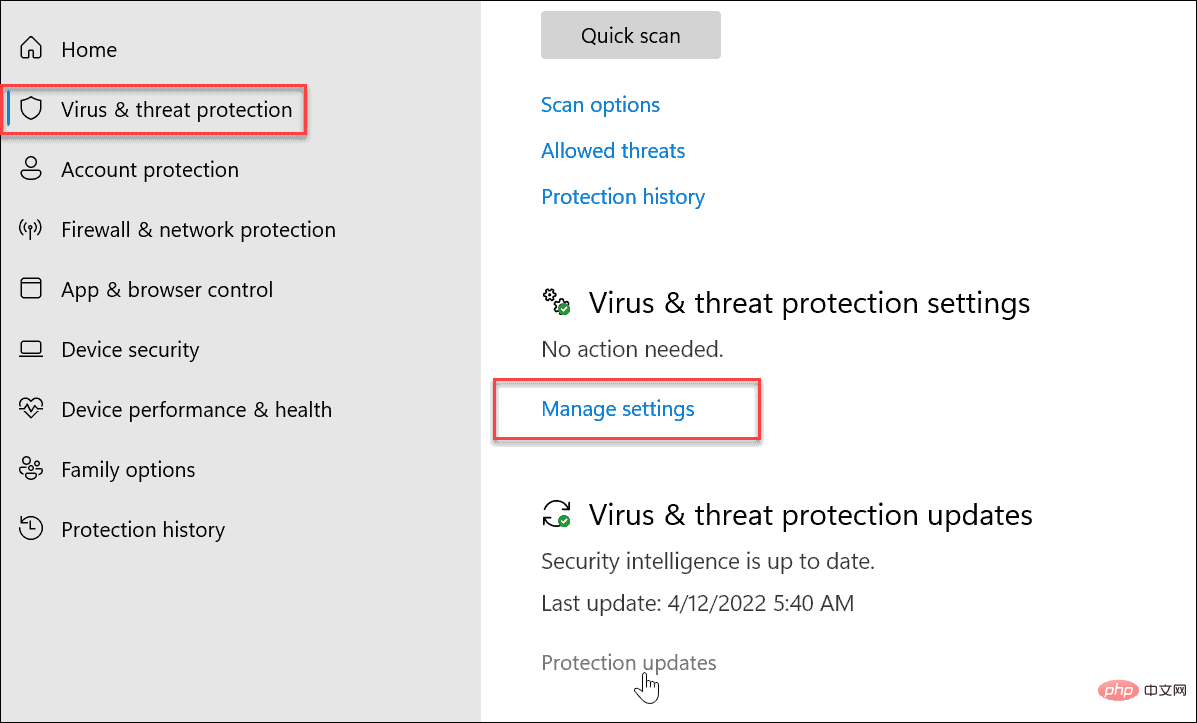Screen dimensions: 1197x723
Task: Click the Device performance & health heart icon
Action: (31, 409)
